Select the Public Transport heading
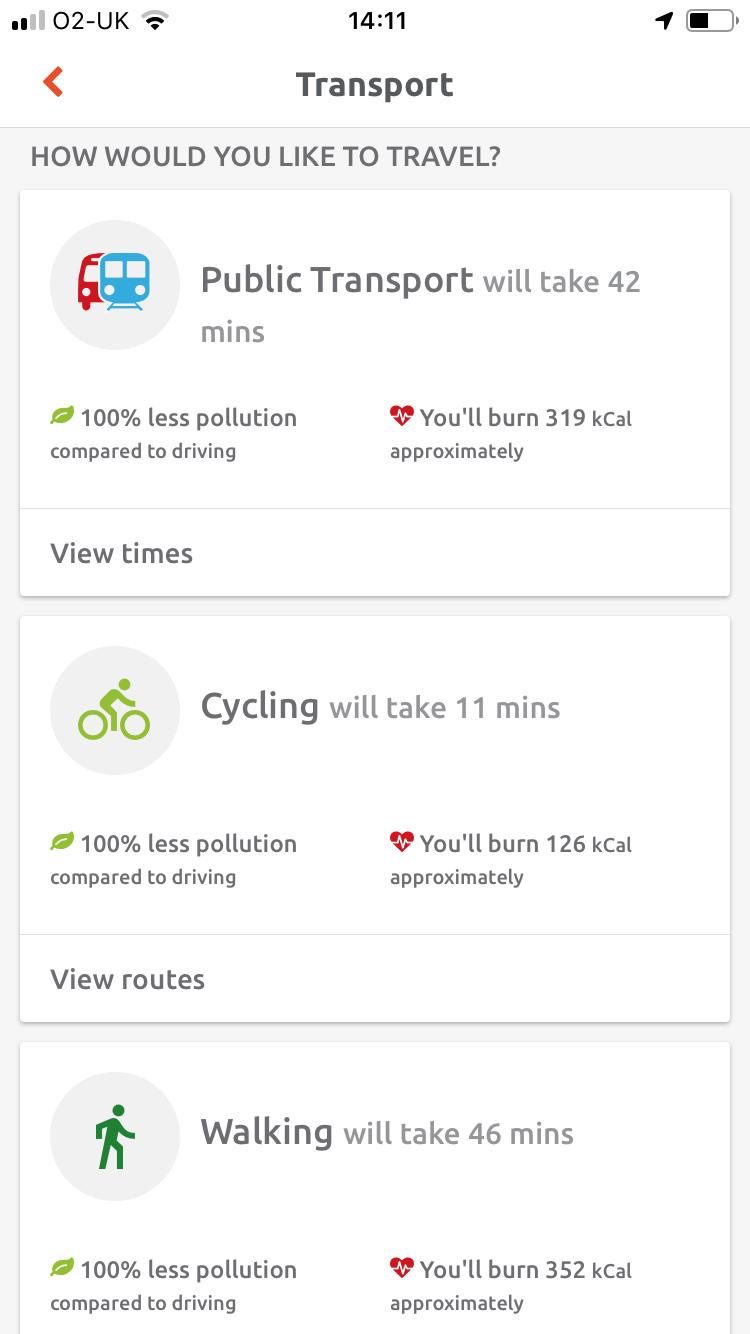The height and width of the screenshot is (1334, 750). pyautogui.click(x=336, y=280)
